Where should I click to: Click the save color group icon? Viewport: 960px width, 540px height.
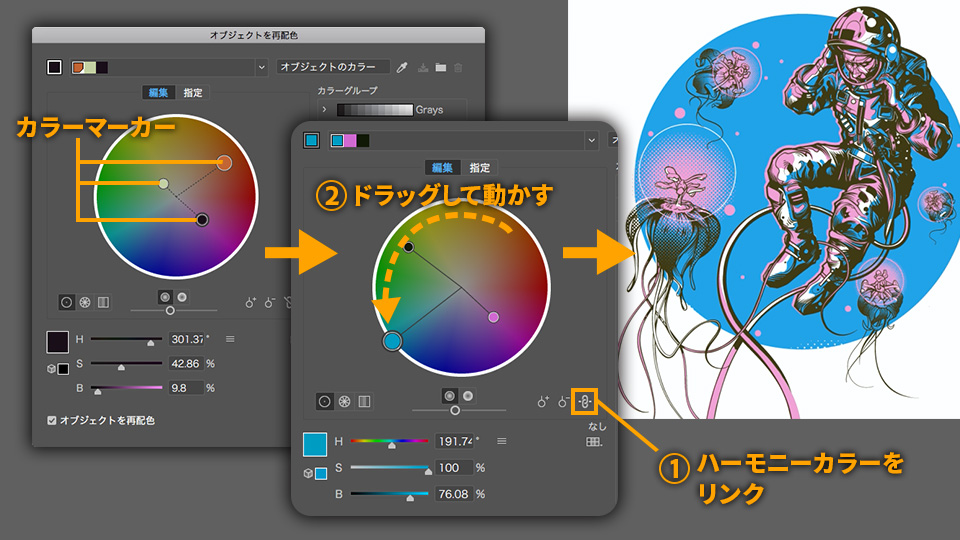423,67
